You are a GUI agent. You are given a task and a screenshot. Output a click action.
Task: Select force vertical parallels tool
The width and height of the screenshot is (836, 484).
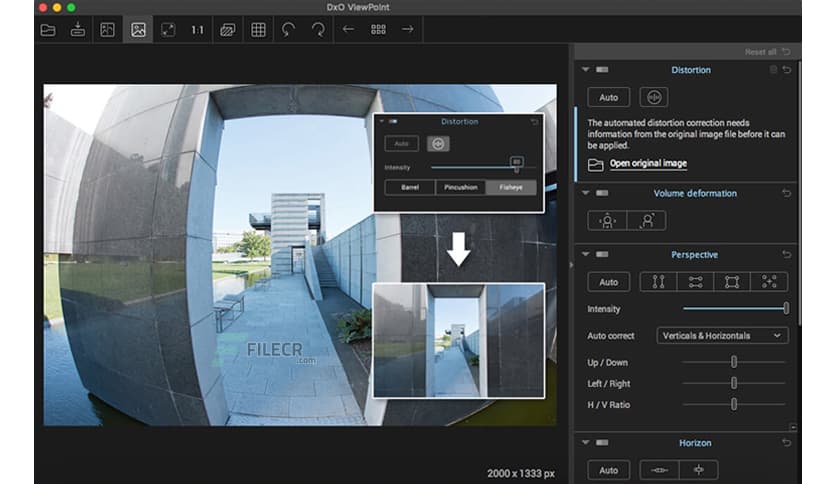[658, 282]
